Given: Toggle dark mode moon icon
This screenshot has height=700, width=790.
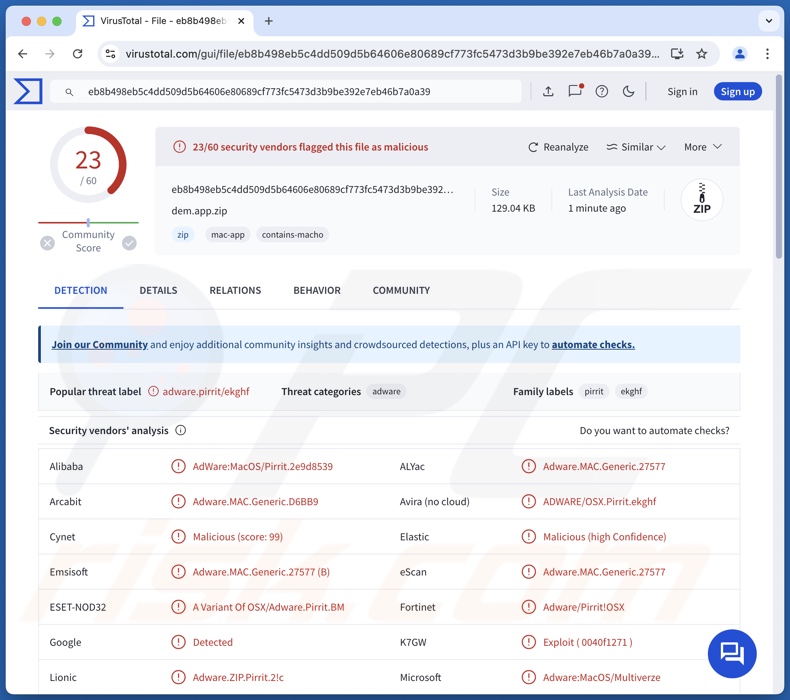Looking at the screenshot, I should pyautogui.click(x=628, y=91).
